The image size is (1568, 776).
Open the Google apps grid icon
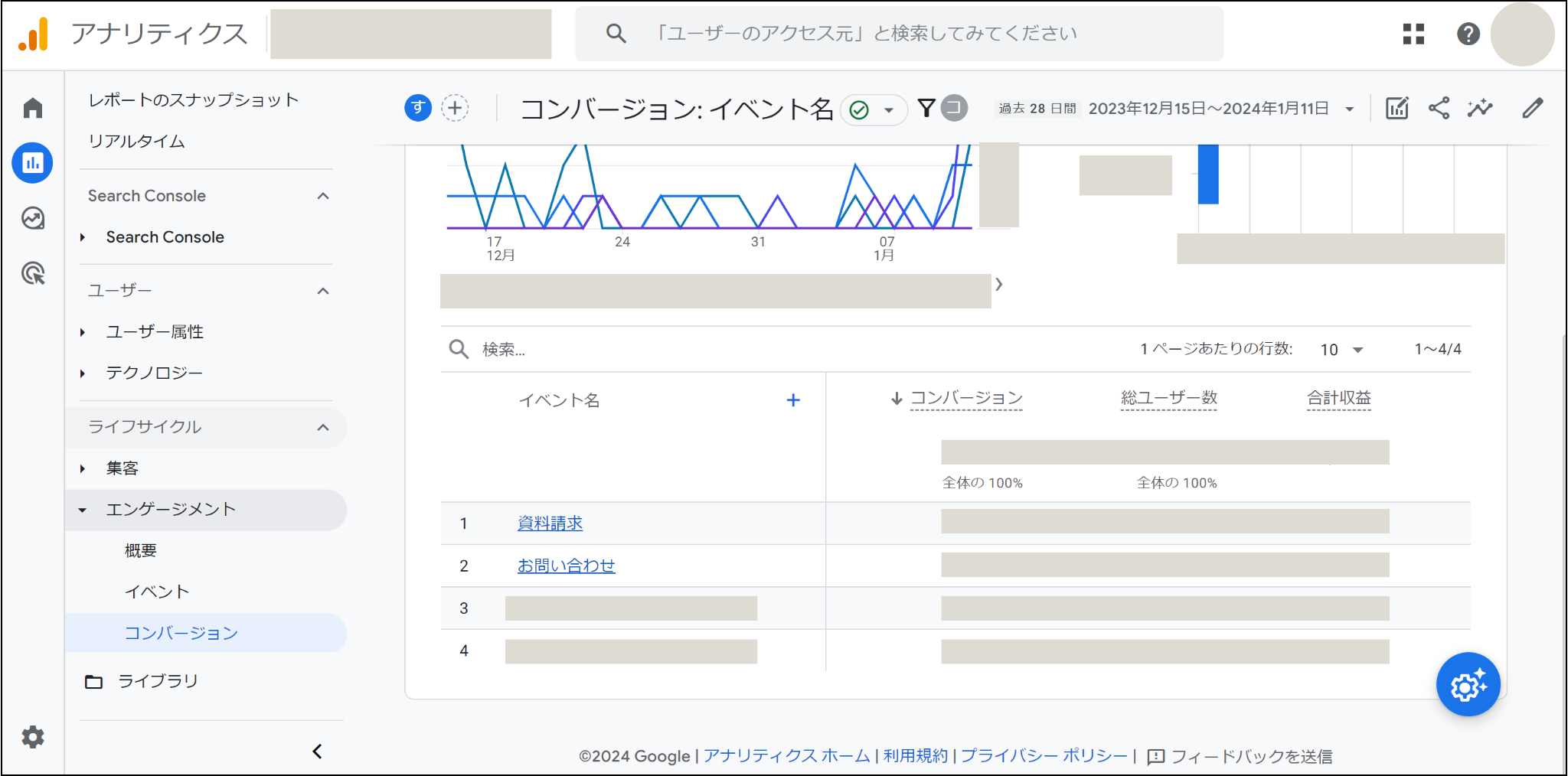pyautogui.click(x=1413, y=34)
